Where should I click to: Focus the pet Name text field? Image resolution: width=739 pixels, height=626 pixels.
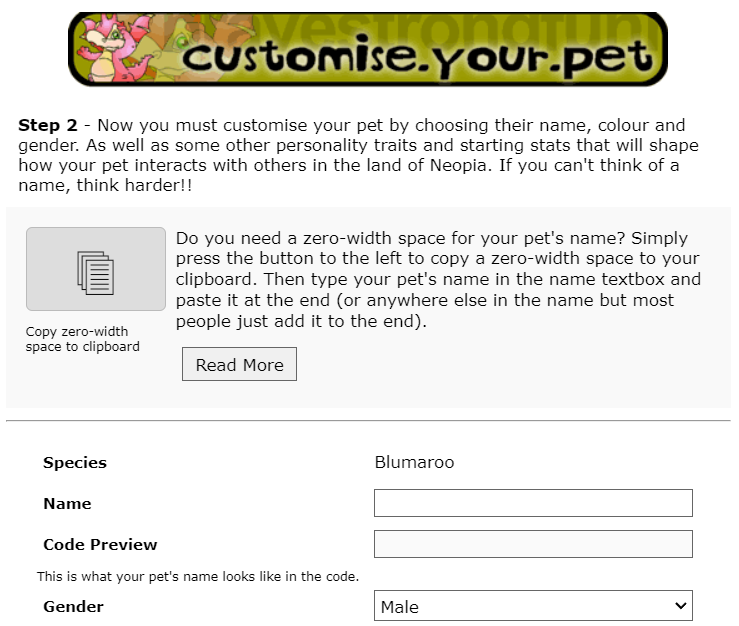pyautogui.click(x=533, y=503)
